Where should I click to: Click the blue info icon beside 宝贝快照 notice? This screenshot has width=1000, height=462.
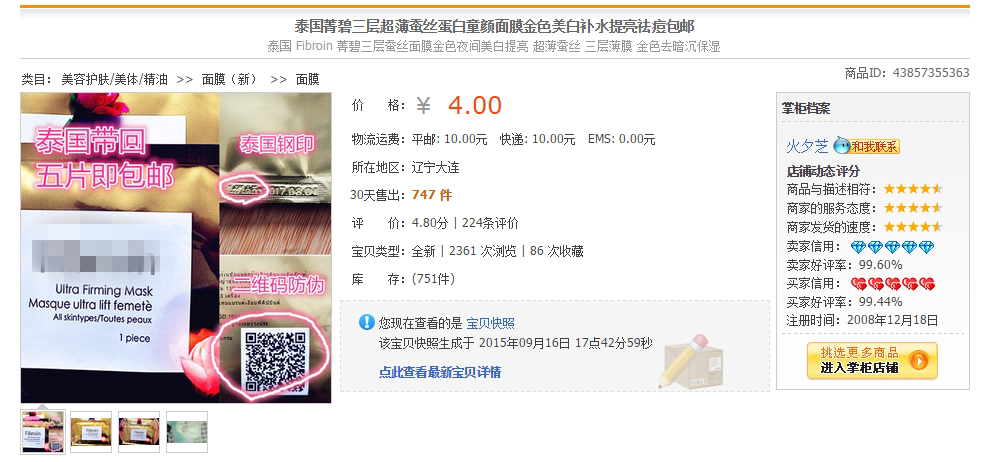point(367,322)
